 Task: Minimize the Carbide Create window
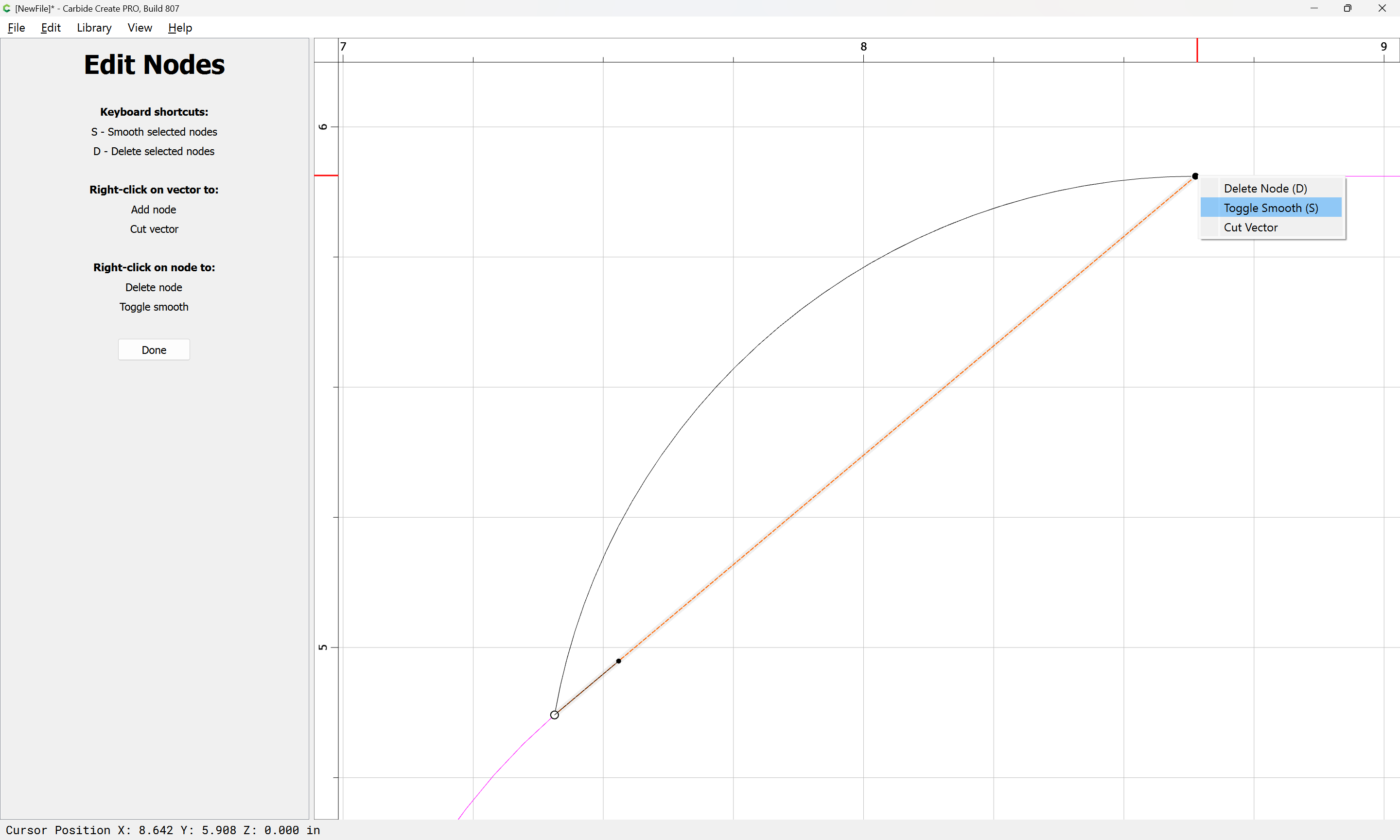coord(1314,8)
